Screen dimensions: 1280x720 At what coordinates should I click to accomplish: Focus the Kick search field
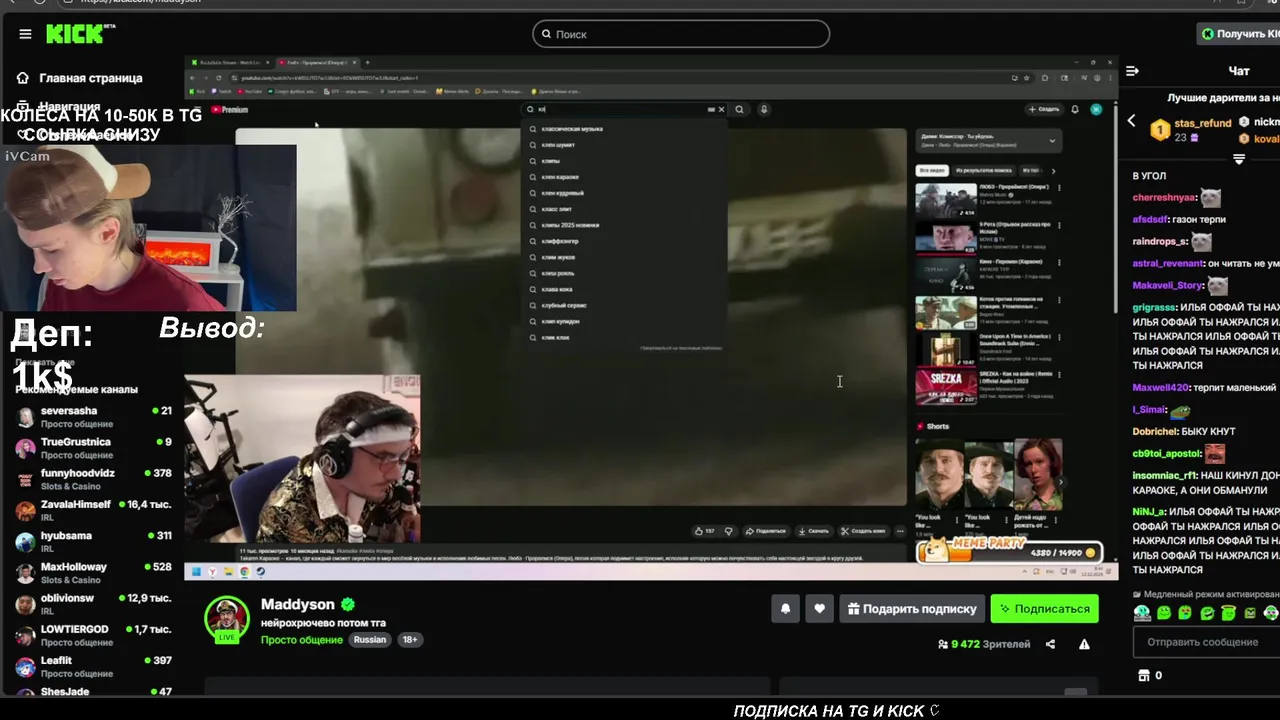[x=681, y=34]
